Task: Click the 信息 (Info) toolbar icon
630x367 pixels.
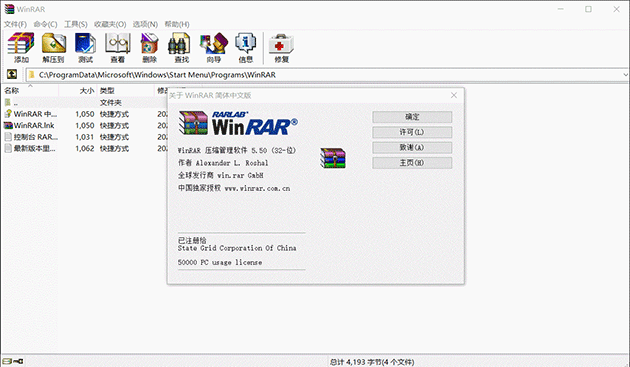Action: 245,43
